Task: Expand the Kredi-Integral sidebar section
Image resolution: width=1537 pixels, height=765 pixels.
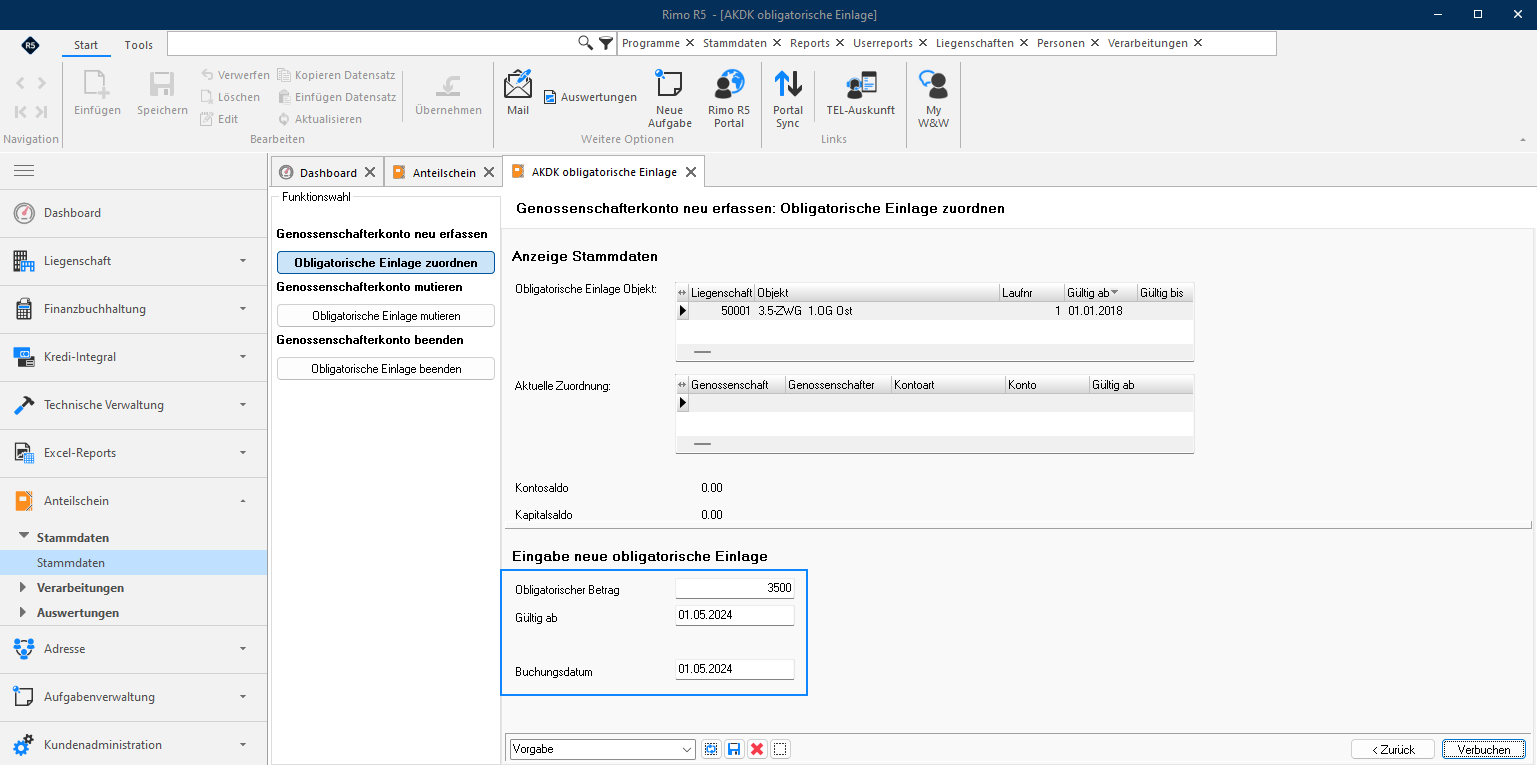Action: tap(133, 357)
